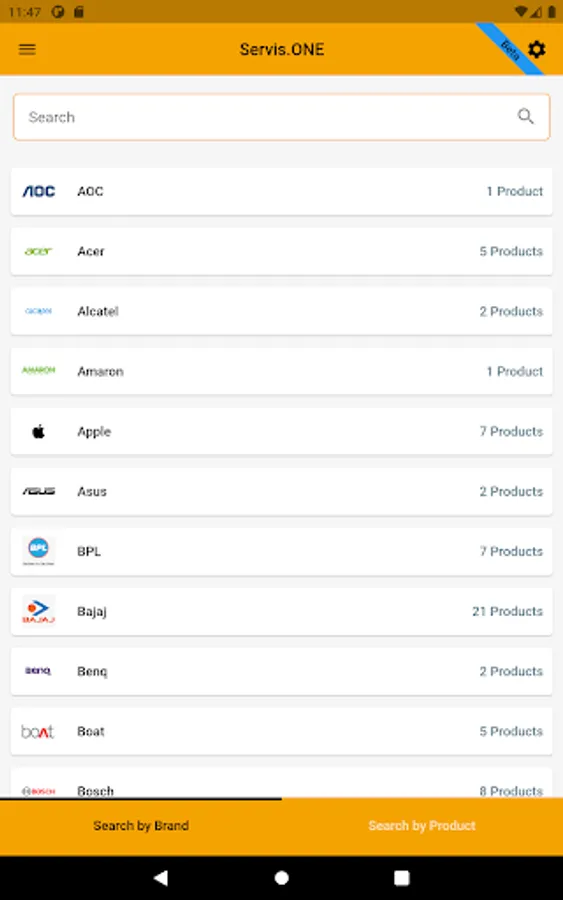Focus the Search text field
Screen dimensions: 563x900
coord(282,117)
